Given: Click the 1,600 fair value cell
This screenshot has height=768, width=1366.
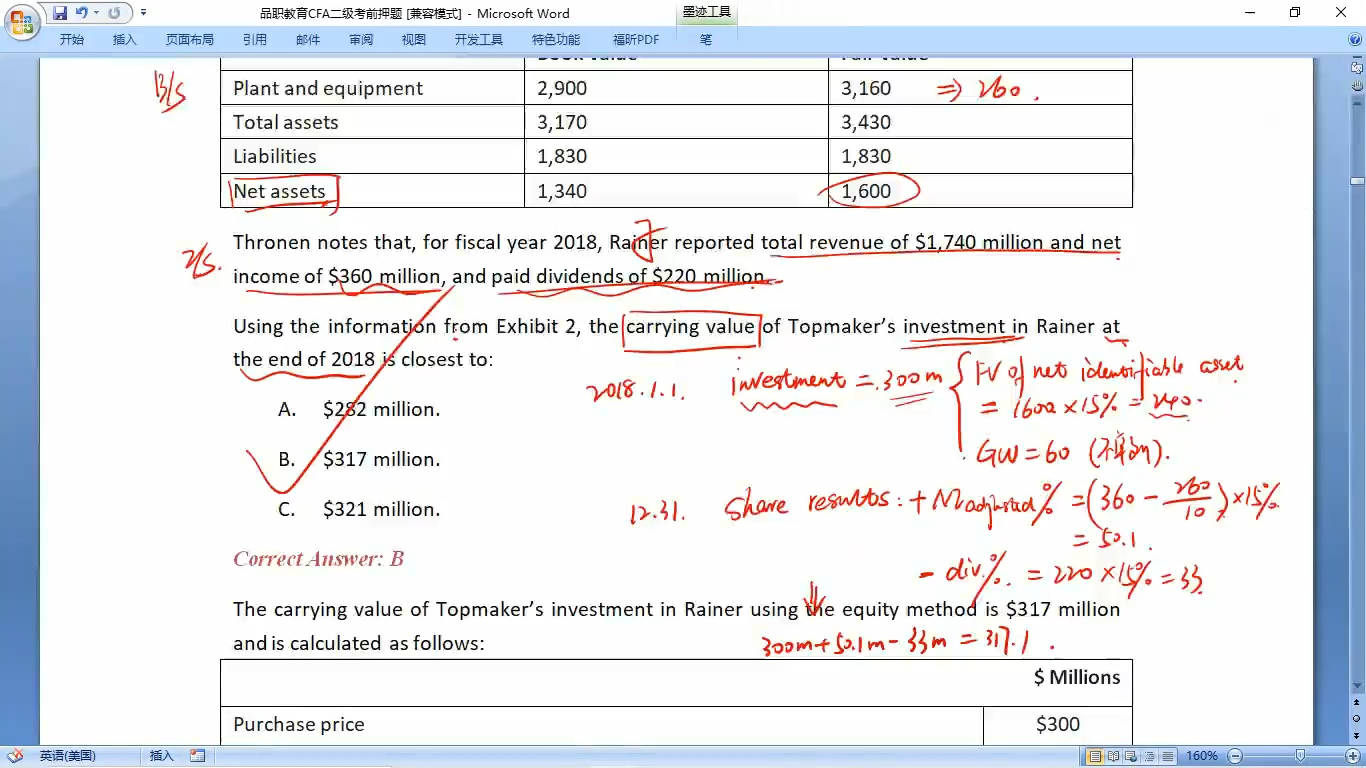Looking at the screenshot, I should click(x=980, y=191).
